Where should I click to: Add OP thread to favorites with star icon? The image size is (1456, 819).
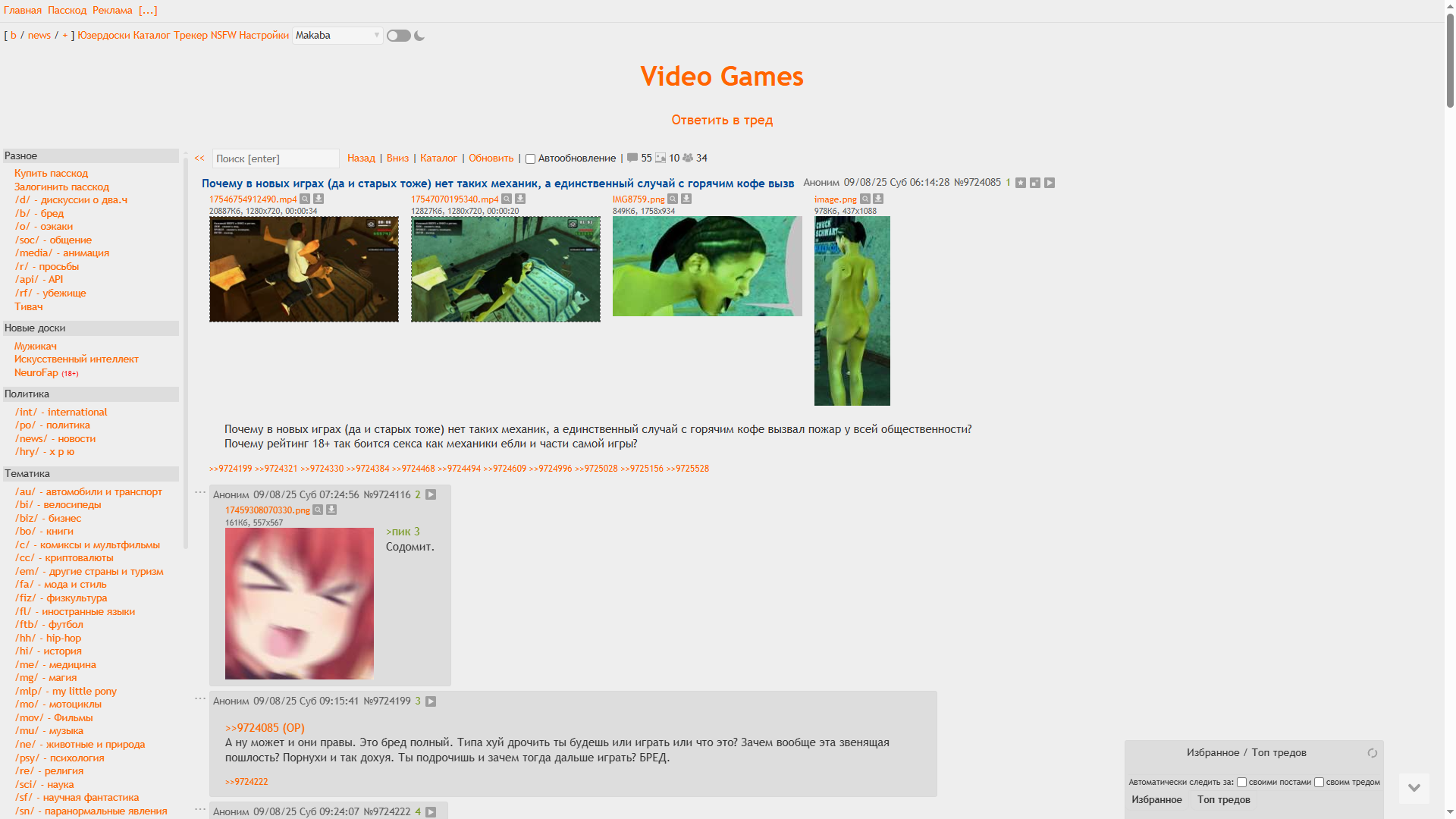tap(1021, 183)
